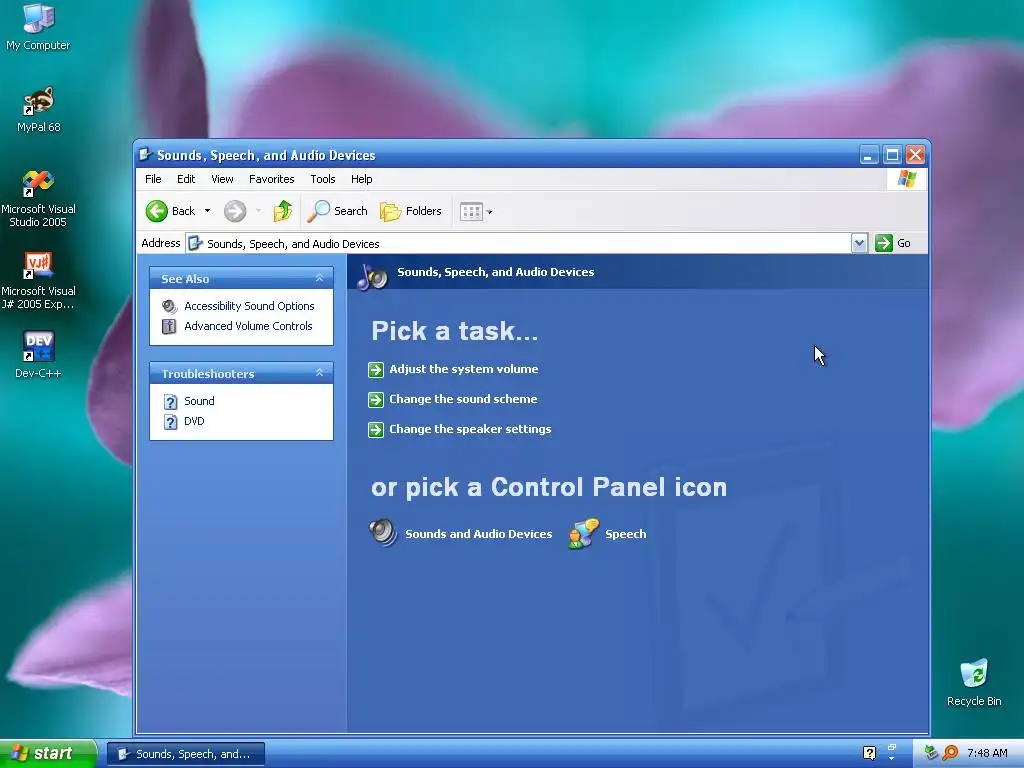Minimize the Sounds, Speech window
Viewport: 1024px width, 768px height.
869,155
